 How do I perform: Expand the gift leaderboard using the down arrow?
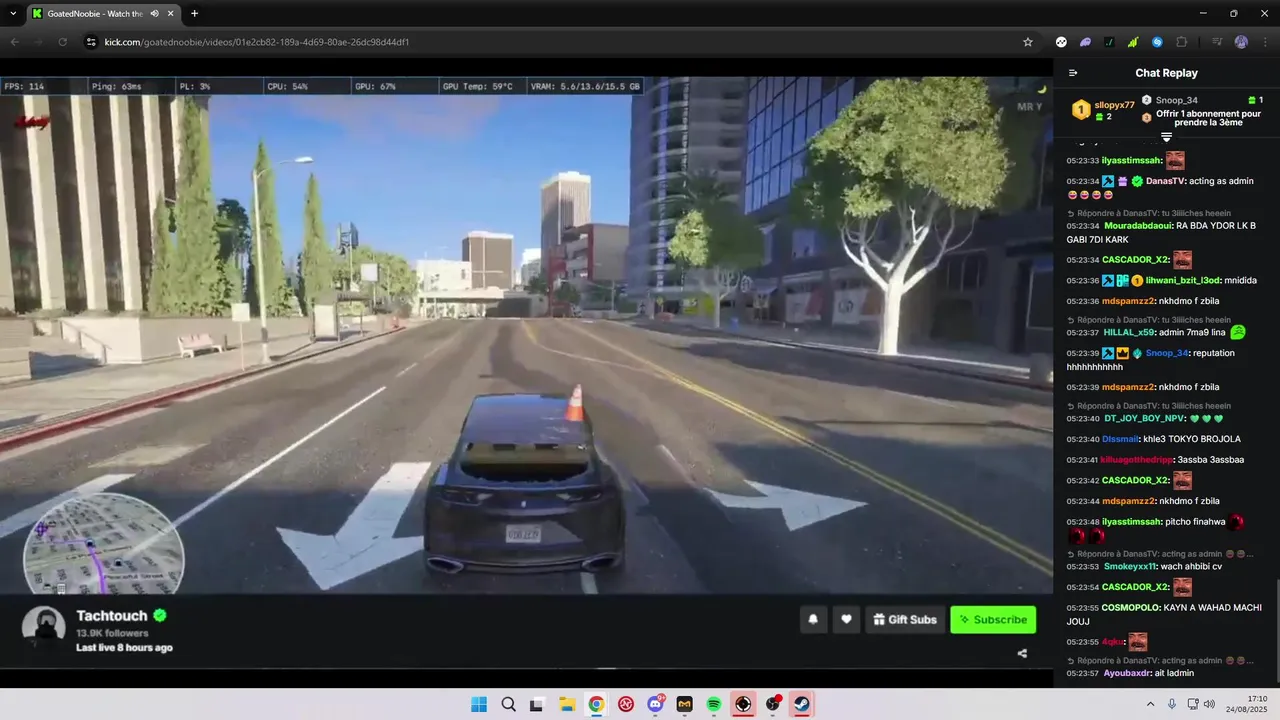[1166, 136]
